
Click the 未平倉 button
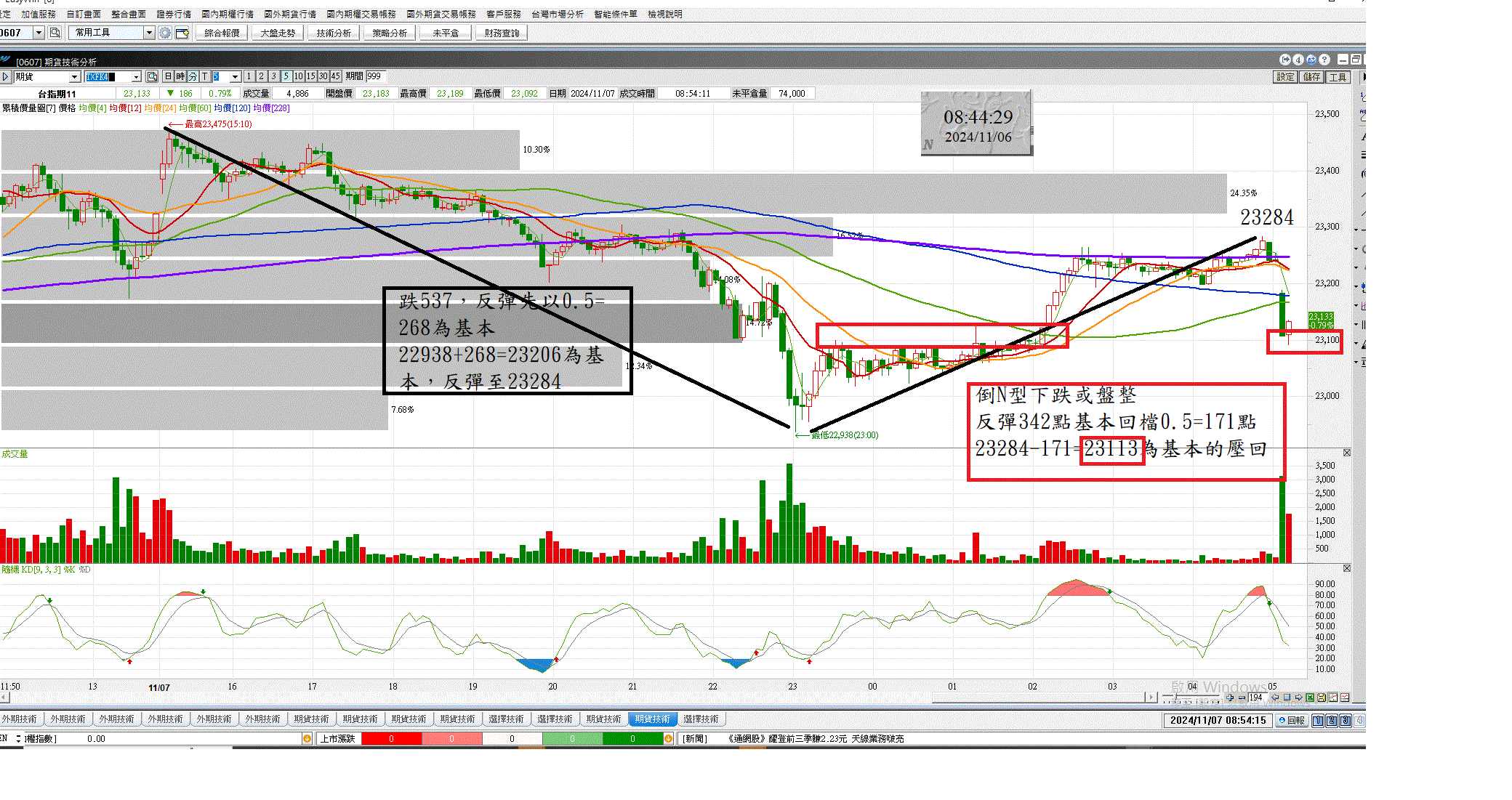(446, 33)
